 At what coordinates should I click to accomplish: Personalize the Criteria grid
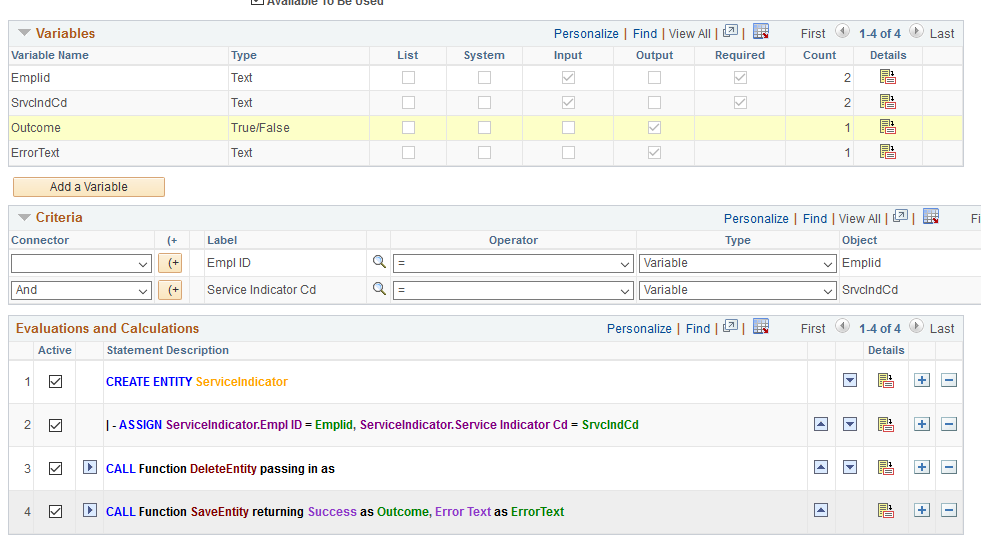point(756,218)
